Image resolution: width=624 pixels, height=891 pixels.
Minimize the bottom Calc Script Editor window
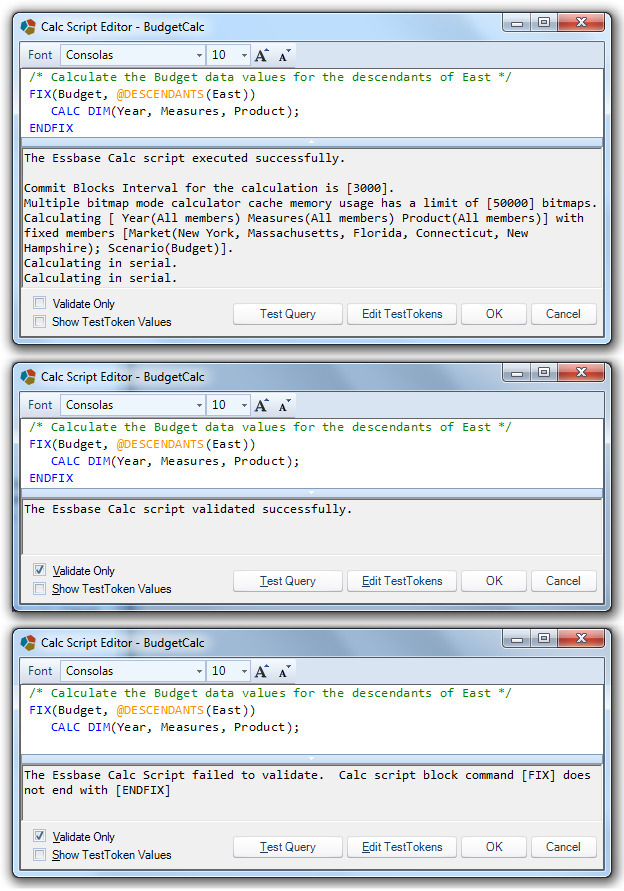pos(517,638)
